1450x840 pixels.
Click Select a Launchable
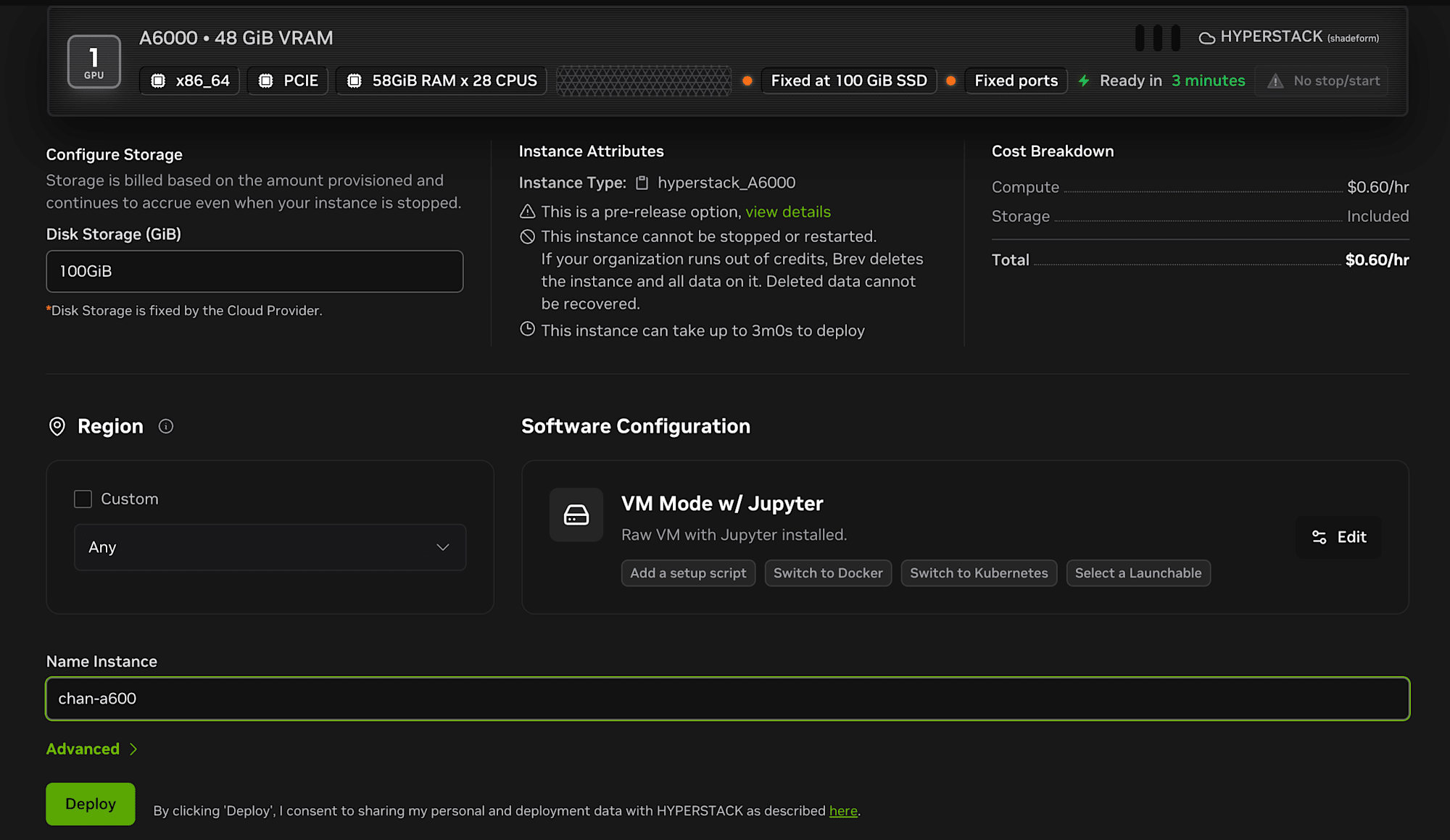(1138, 573)
